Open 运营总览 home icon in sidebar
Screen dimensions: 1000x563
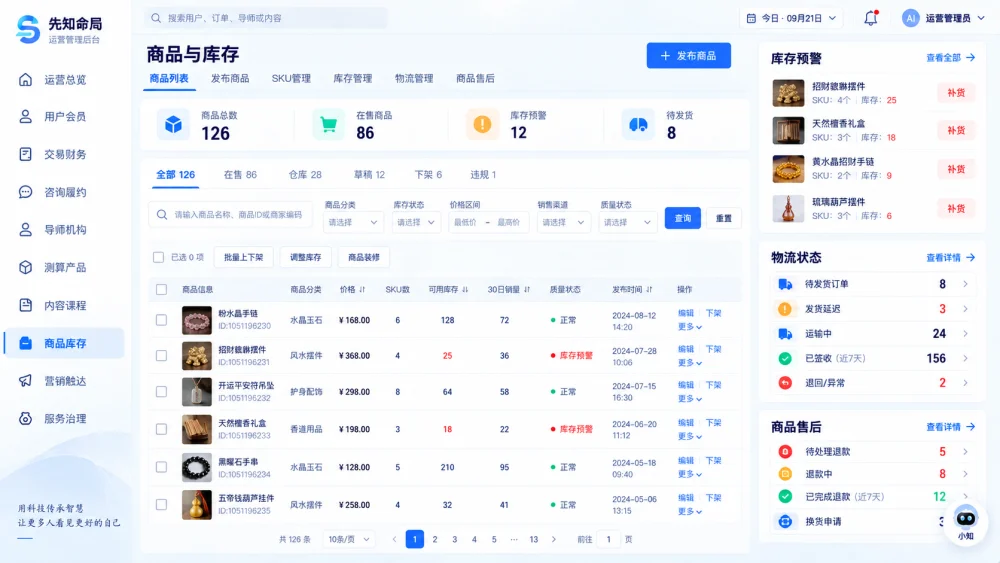(26, 80)
